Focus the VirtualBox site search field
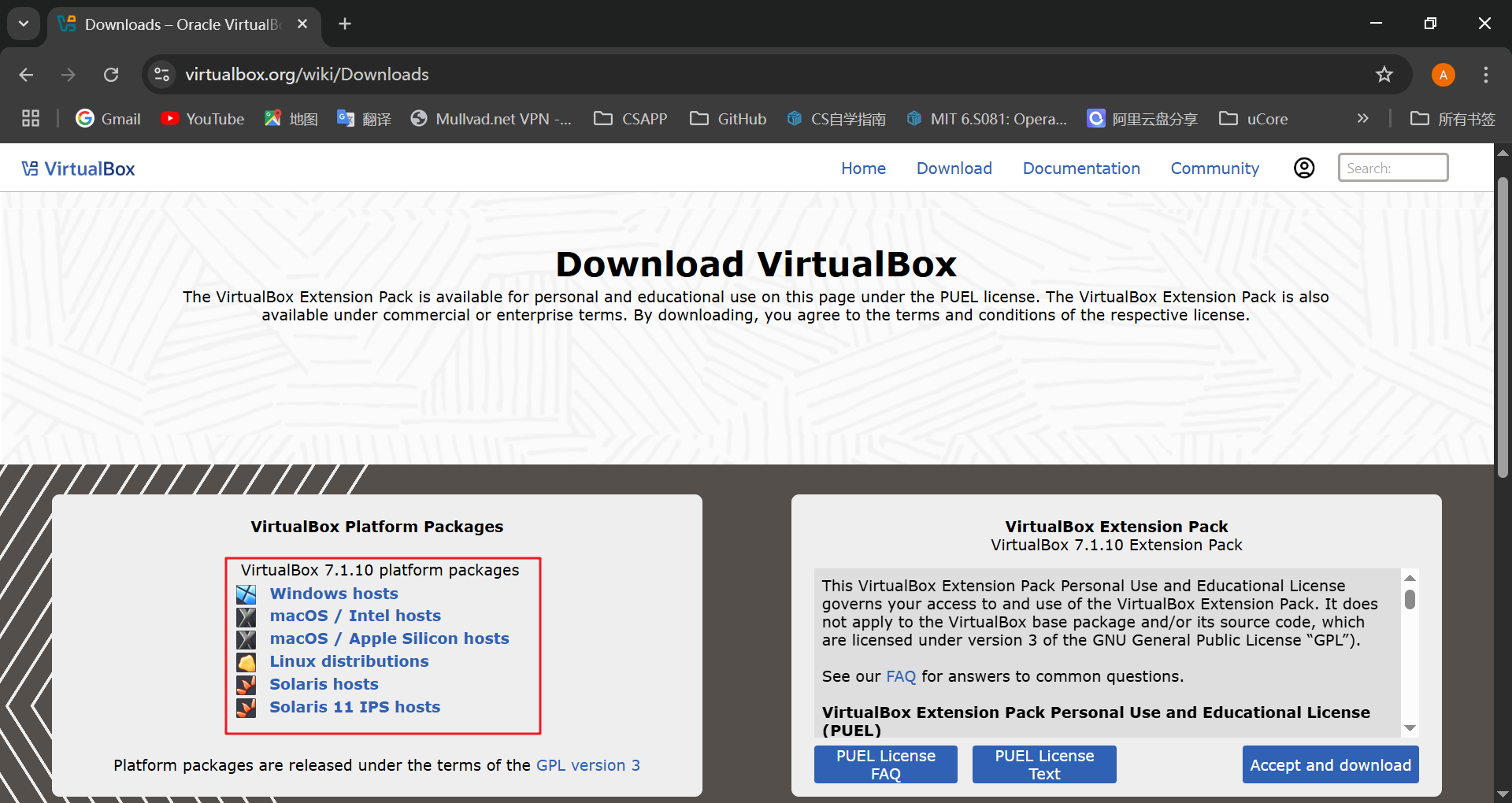The image size is (1512, 803). point(1392,168)
